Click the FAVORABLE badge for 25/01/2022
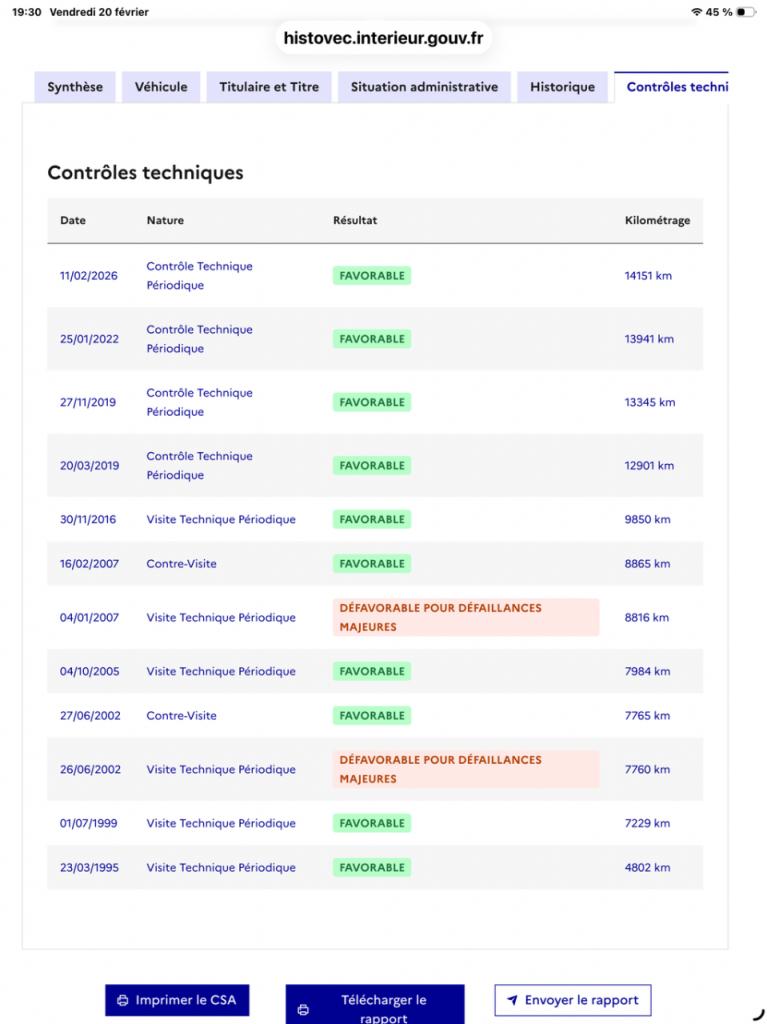 372,339
